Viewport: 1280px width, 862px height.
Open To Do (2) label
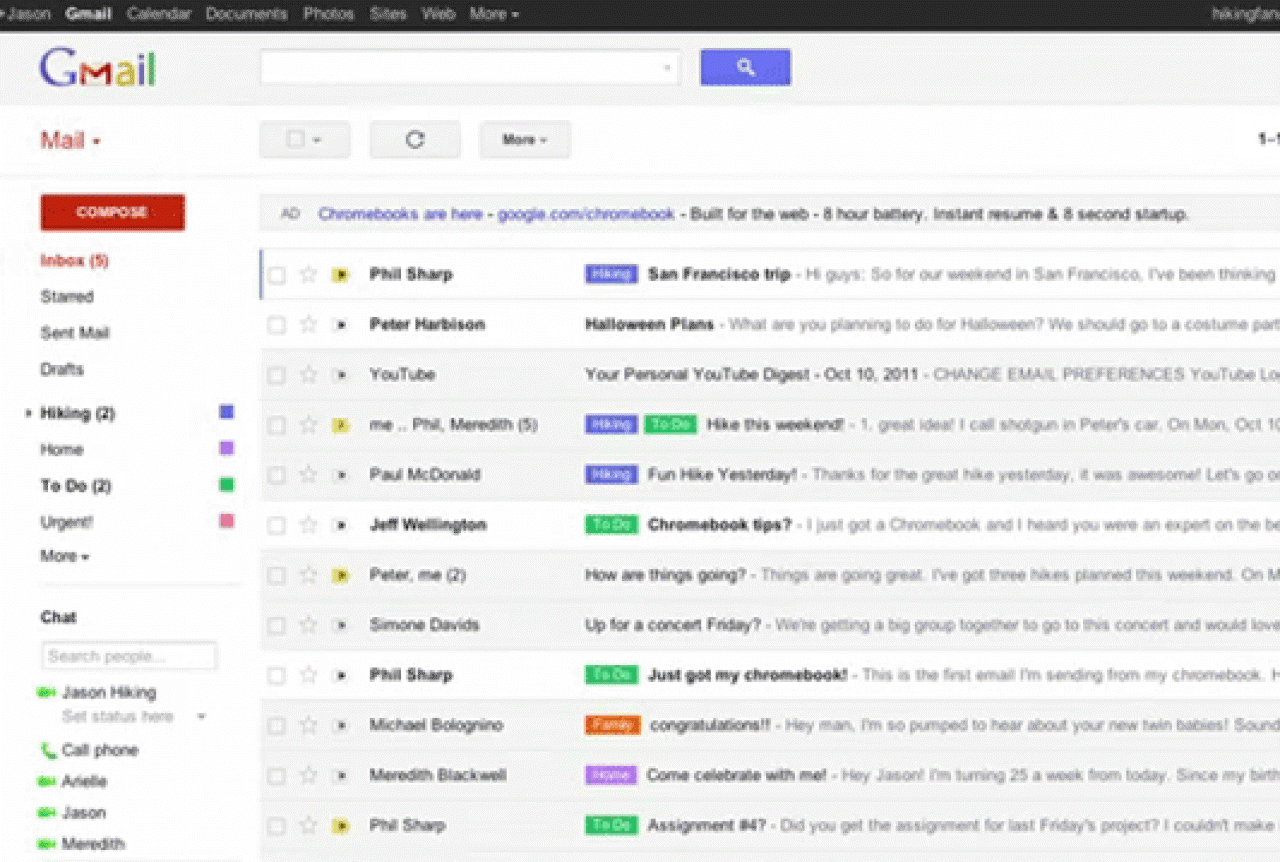click(76, 486)
